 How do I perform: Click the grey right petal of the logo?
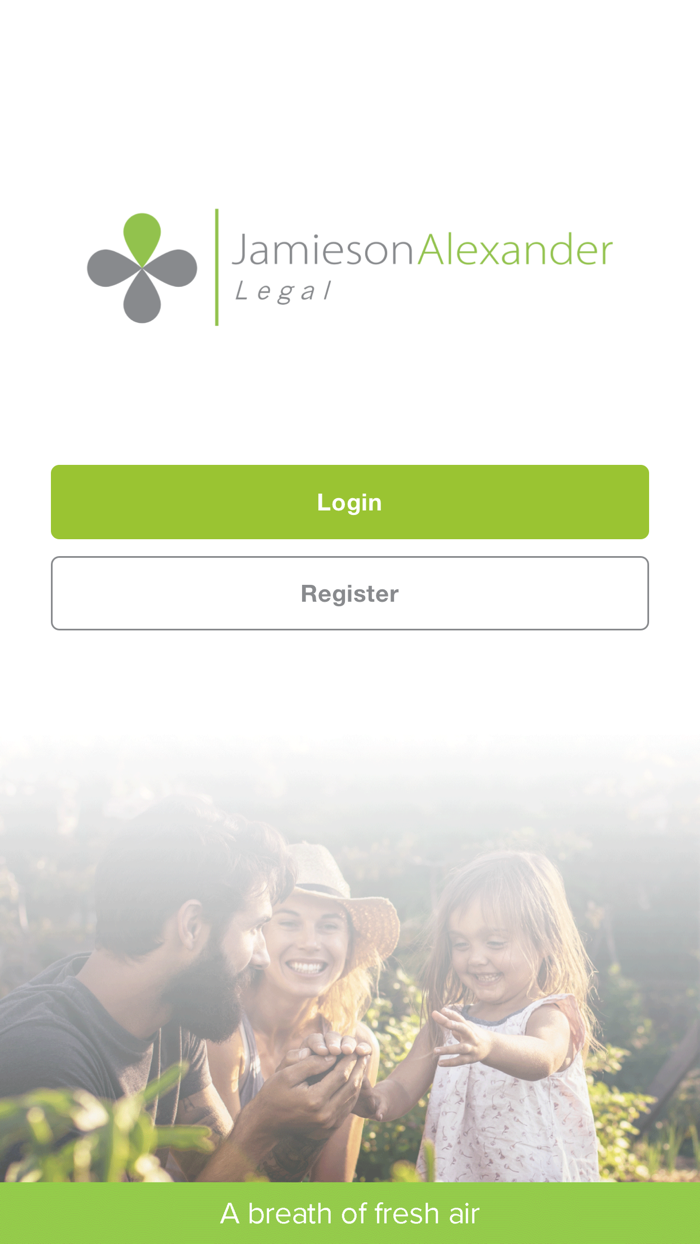171,268
